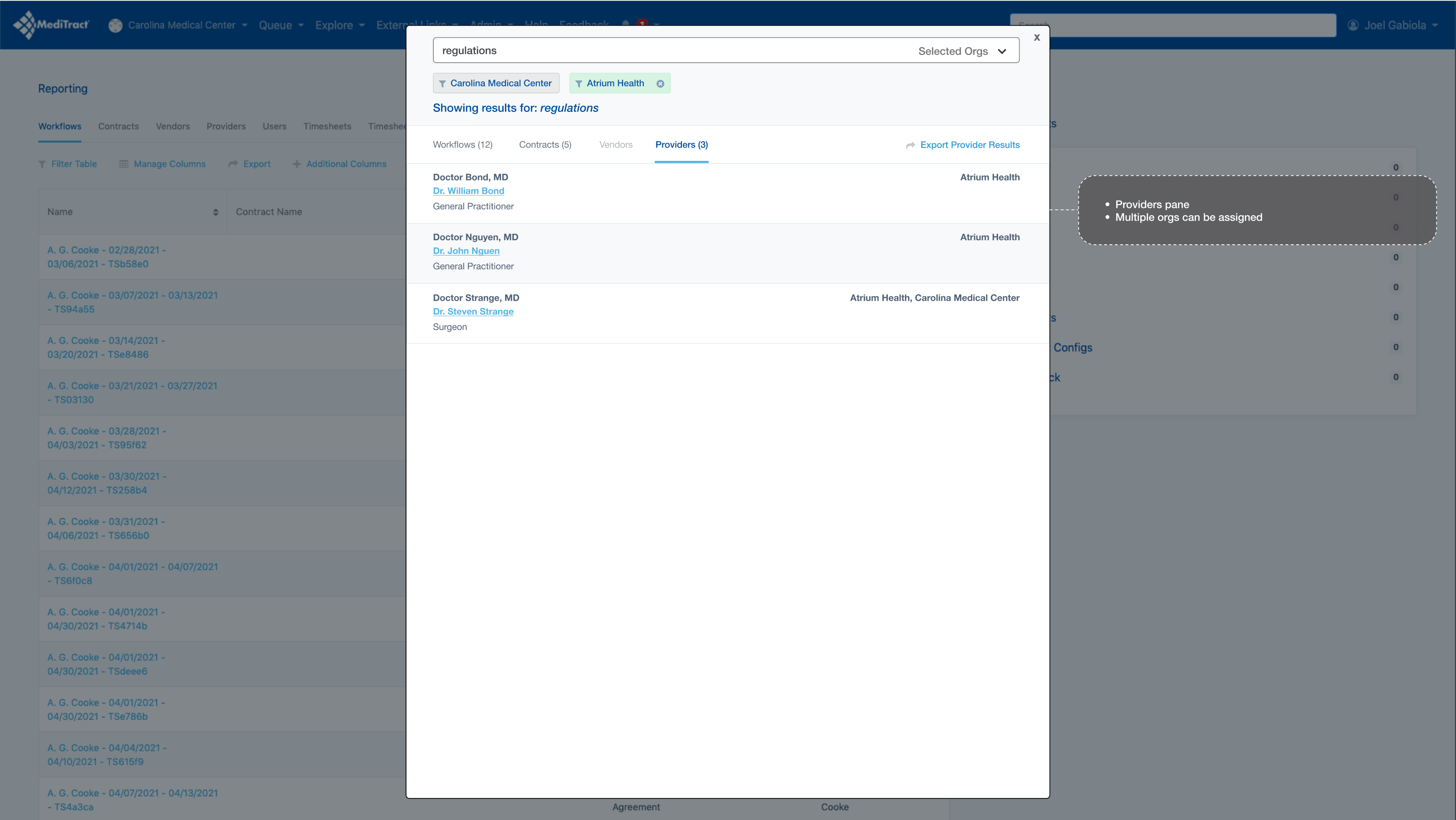This screenshot has height=820, width=1456.
Task: Click the user avatar icon beside Joel Gabiola
Action: [1353, 25]
